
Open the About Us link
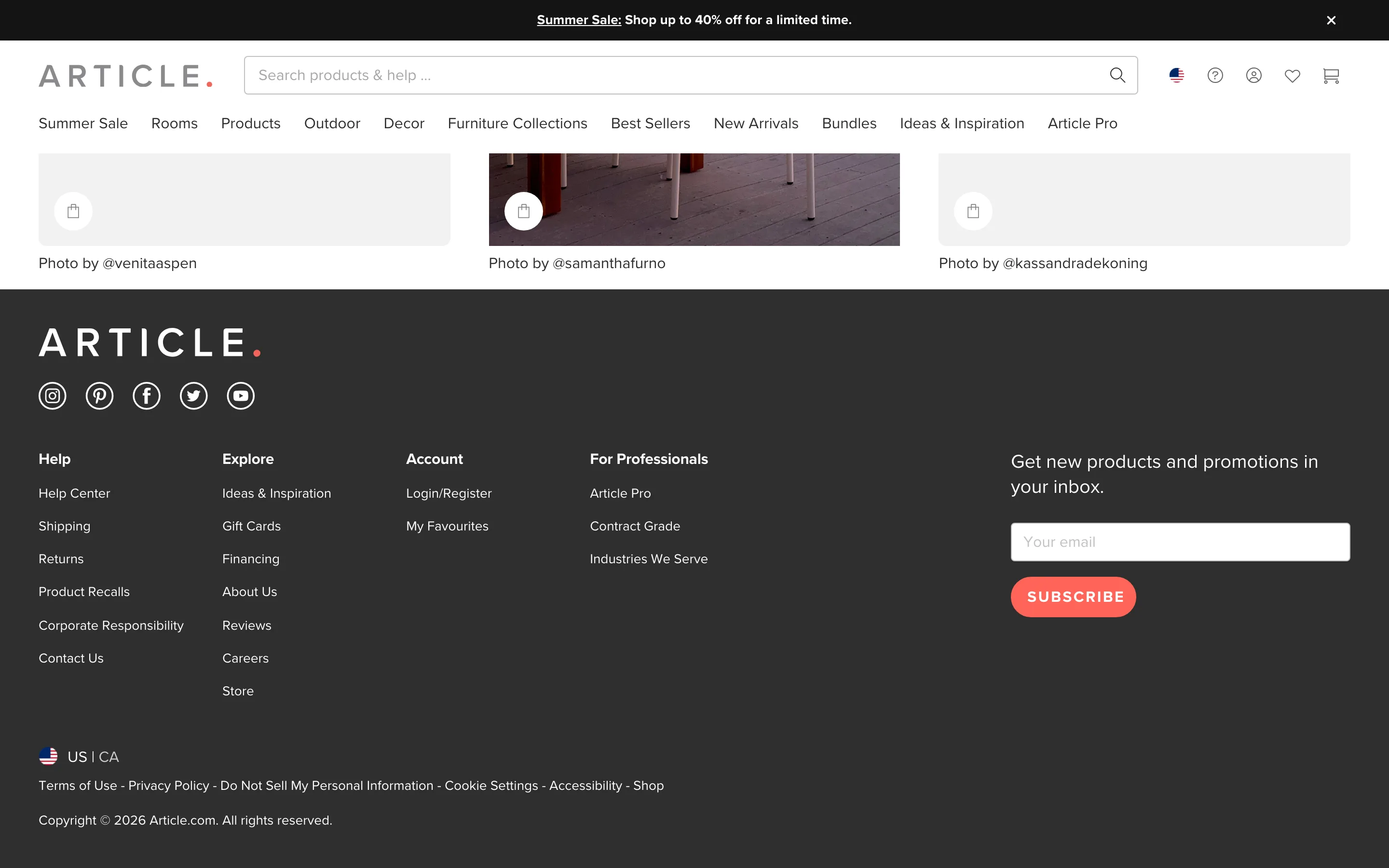(x=250, y=592)
